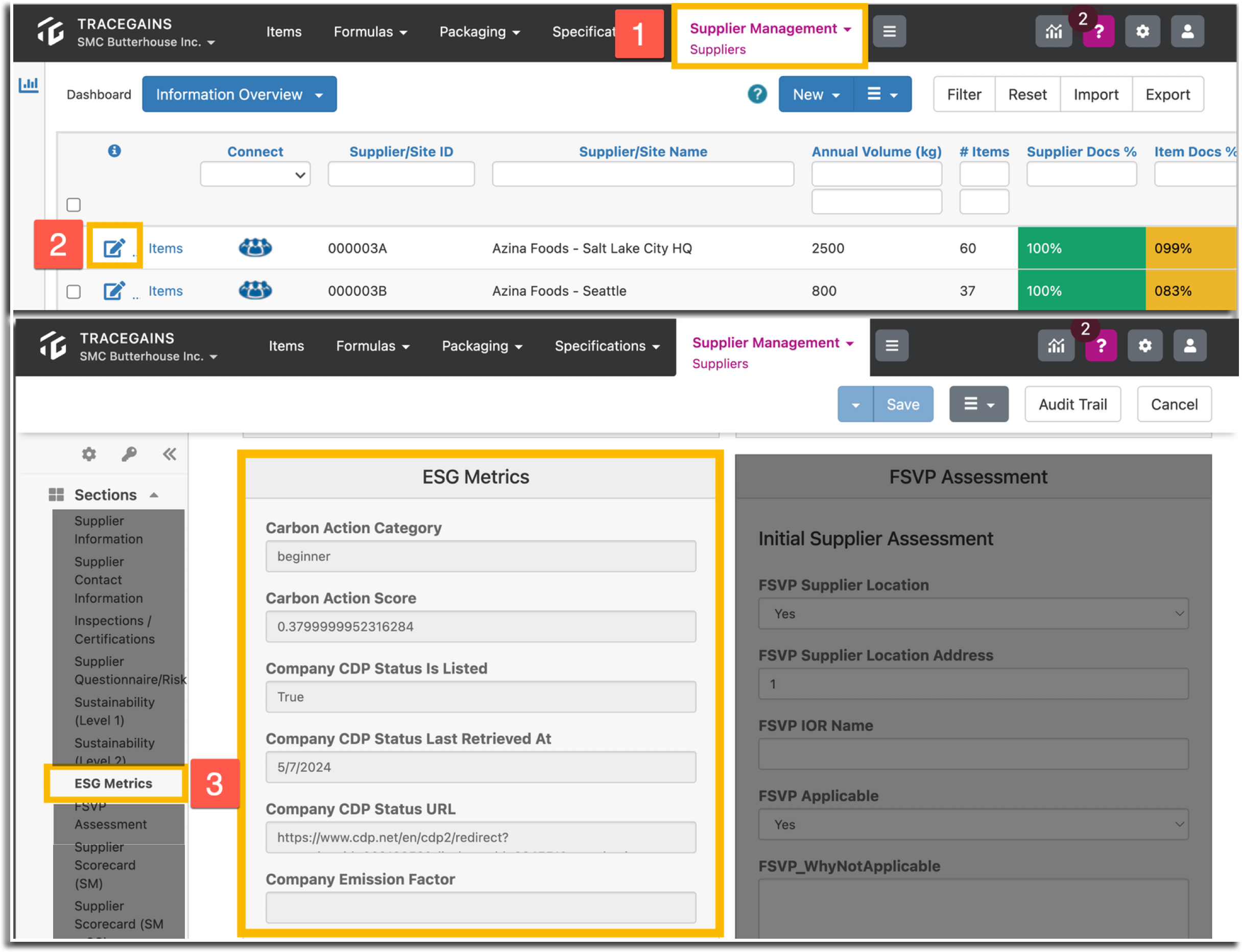Sort by the Annual Volume (kg) column header
The height and width of the screenshot is (952, 1242).
(876, 151)
